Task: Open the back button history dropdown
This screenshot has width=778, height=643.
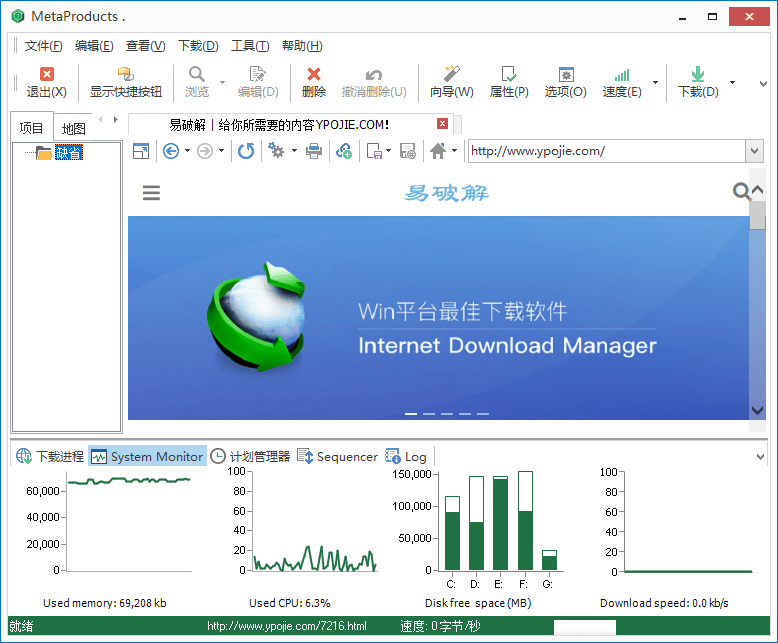Action: pos(187,151)
